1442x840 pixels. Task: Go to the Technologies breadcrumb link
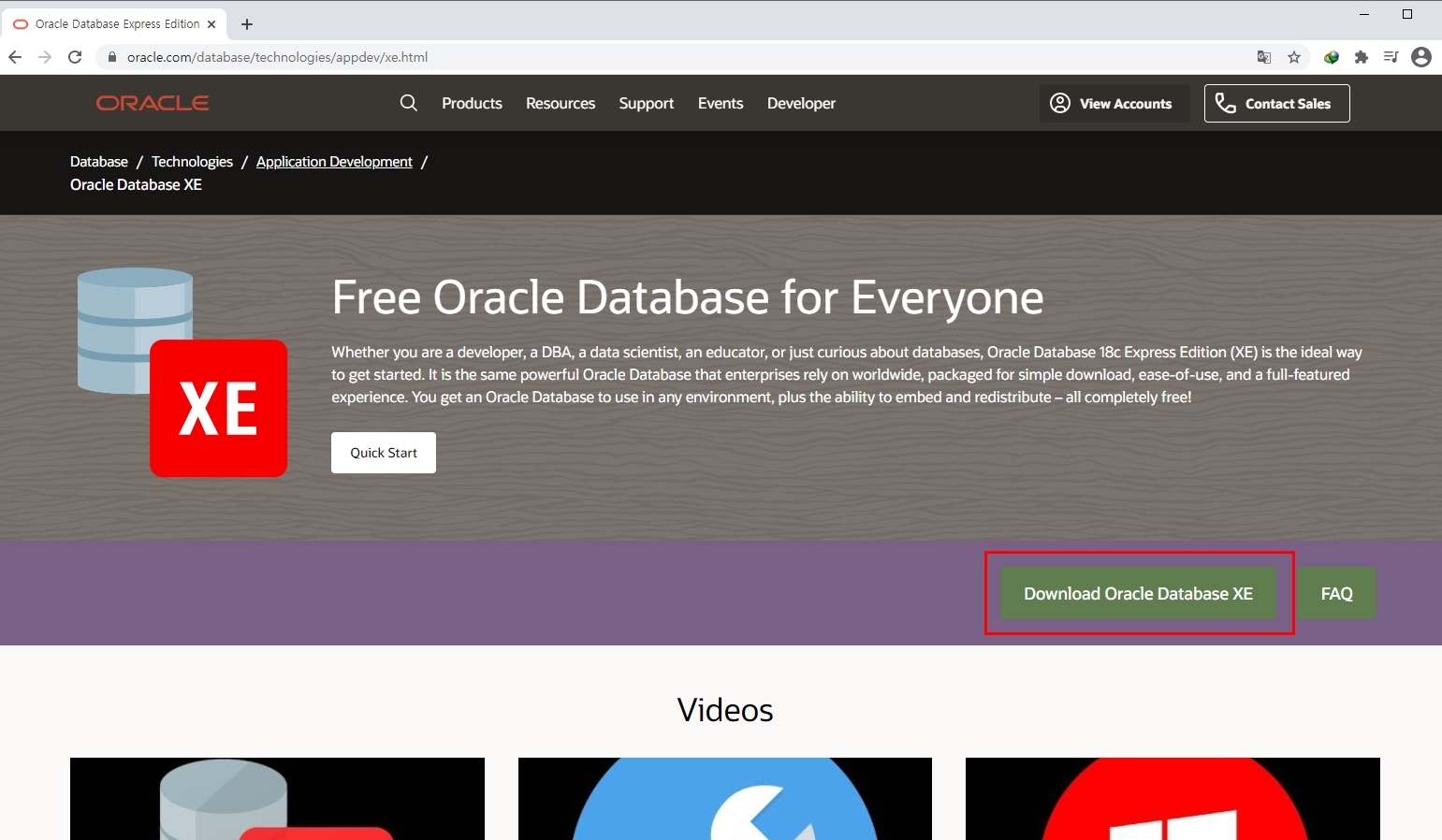(192, 162)
